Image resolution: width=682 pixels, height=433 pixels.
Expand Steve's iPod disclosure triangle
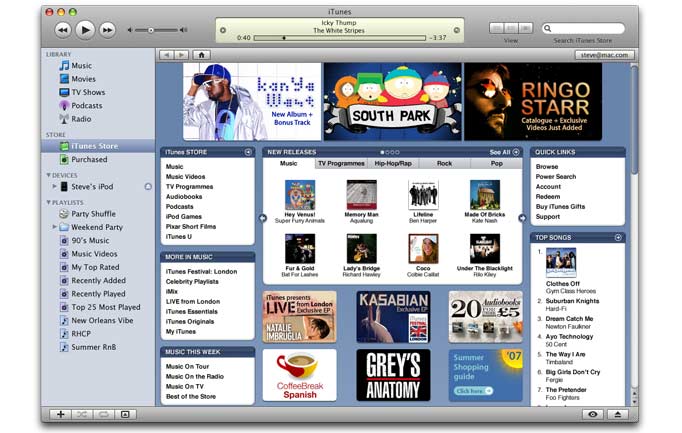pyautogui.click(x=54, y=187)
